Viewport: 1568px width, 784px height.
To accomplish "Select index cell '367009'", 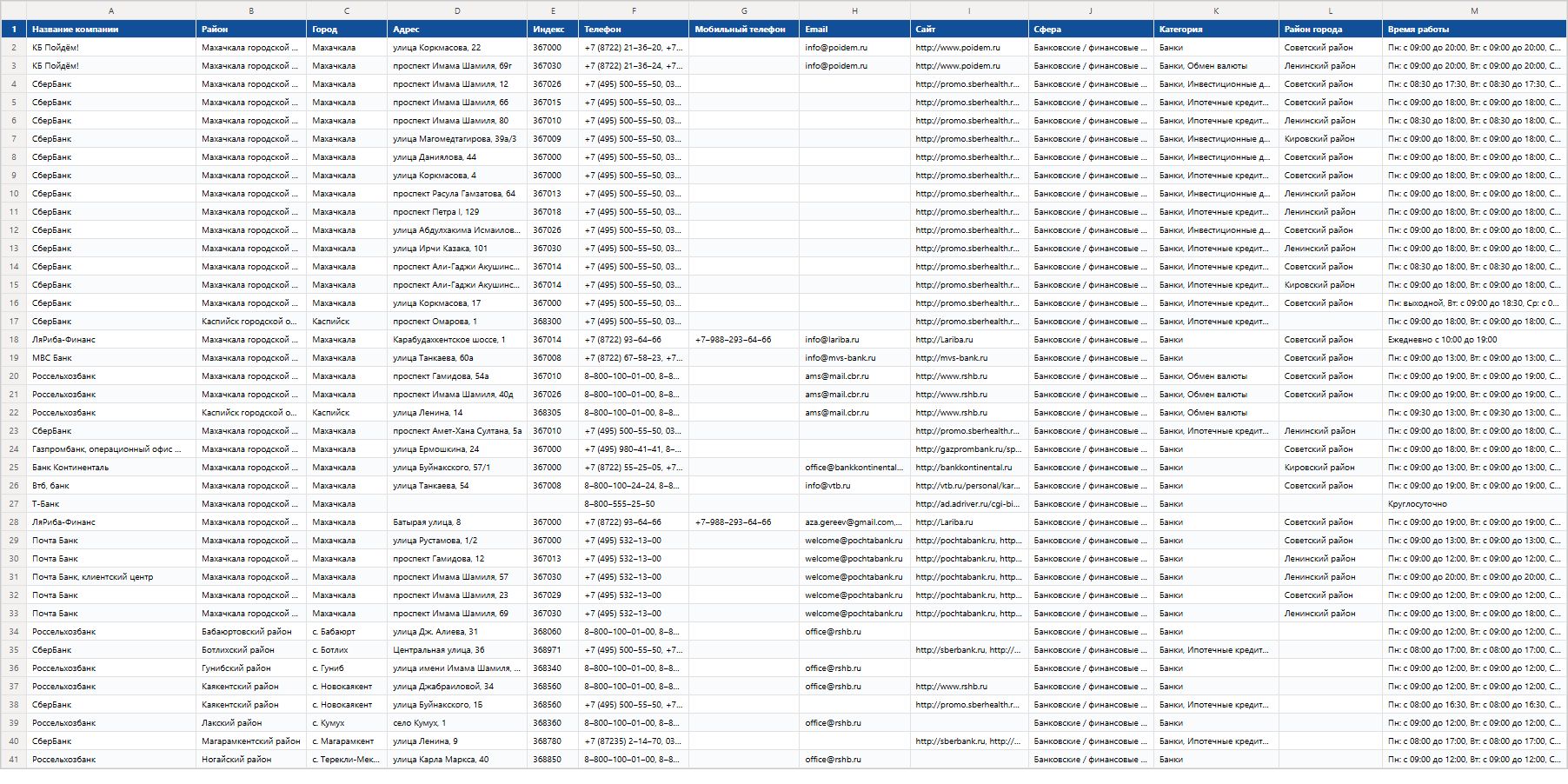I will 553,139.
